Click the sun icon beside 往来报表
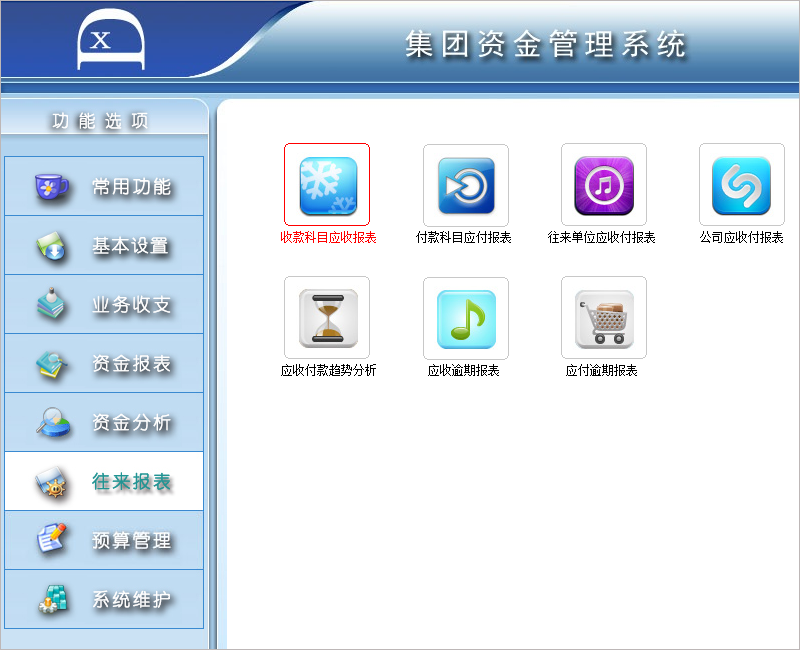Viewport: 800px width, 650px height. [51, 482]
